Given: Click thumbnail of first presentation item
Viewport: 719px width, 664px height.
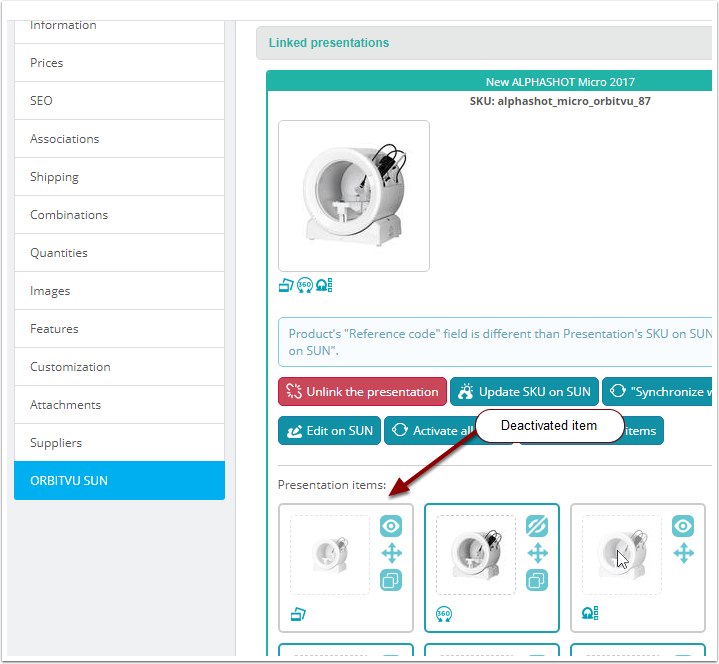Looking at the screenshot, I should (x=330, y=555).
